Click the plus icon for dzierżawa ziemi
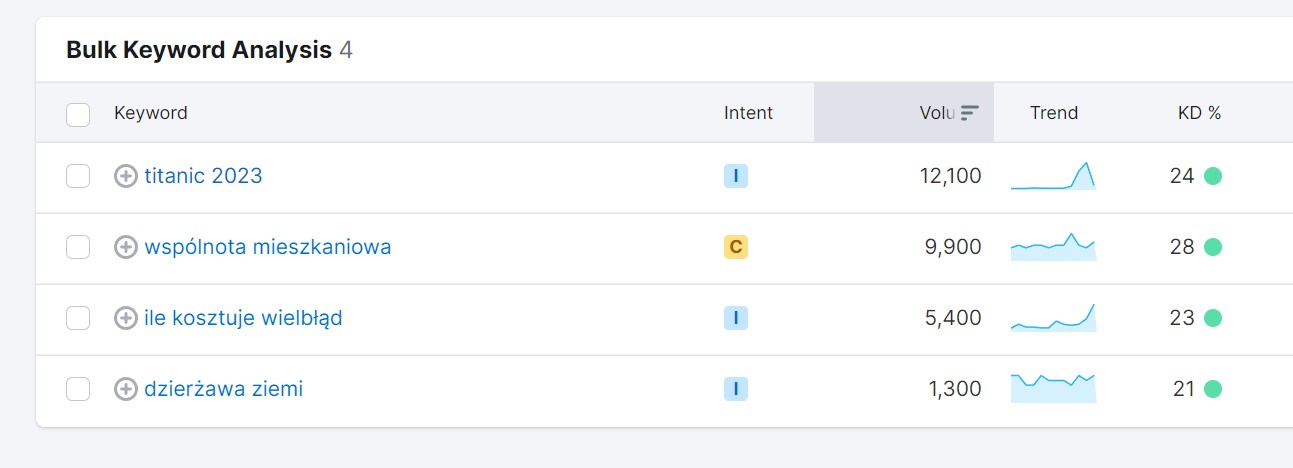Screen dimensions: 1293x468 point(125,389)
